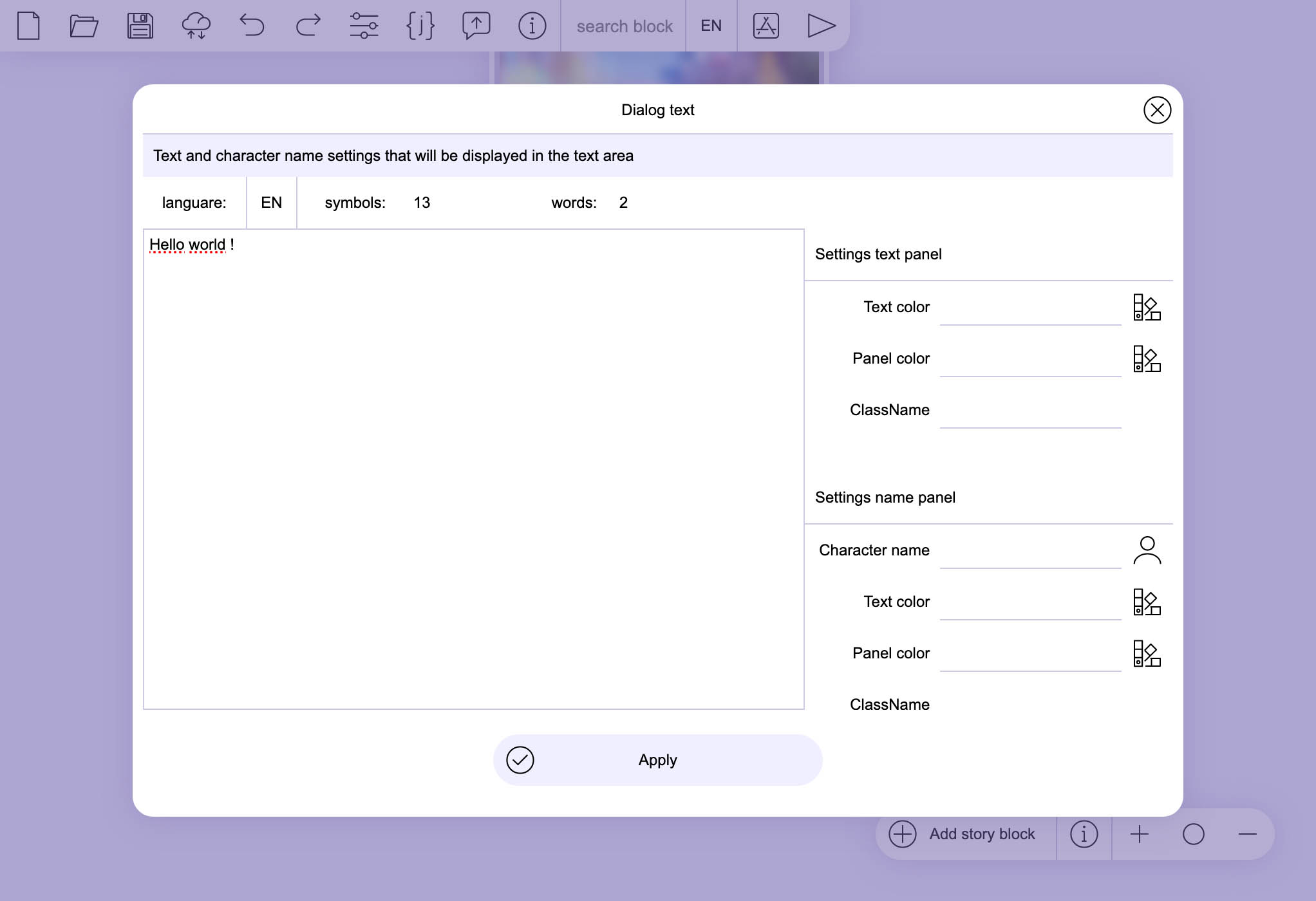Change dialog language EN selector
Viewport: 1316px width, 901px height.
click(x=271, y=203)
